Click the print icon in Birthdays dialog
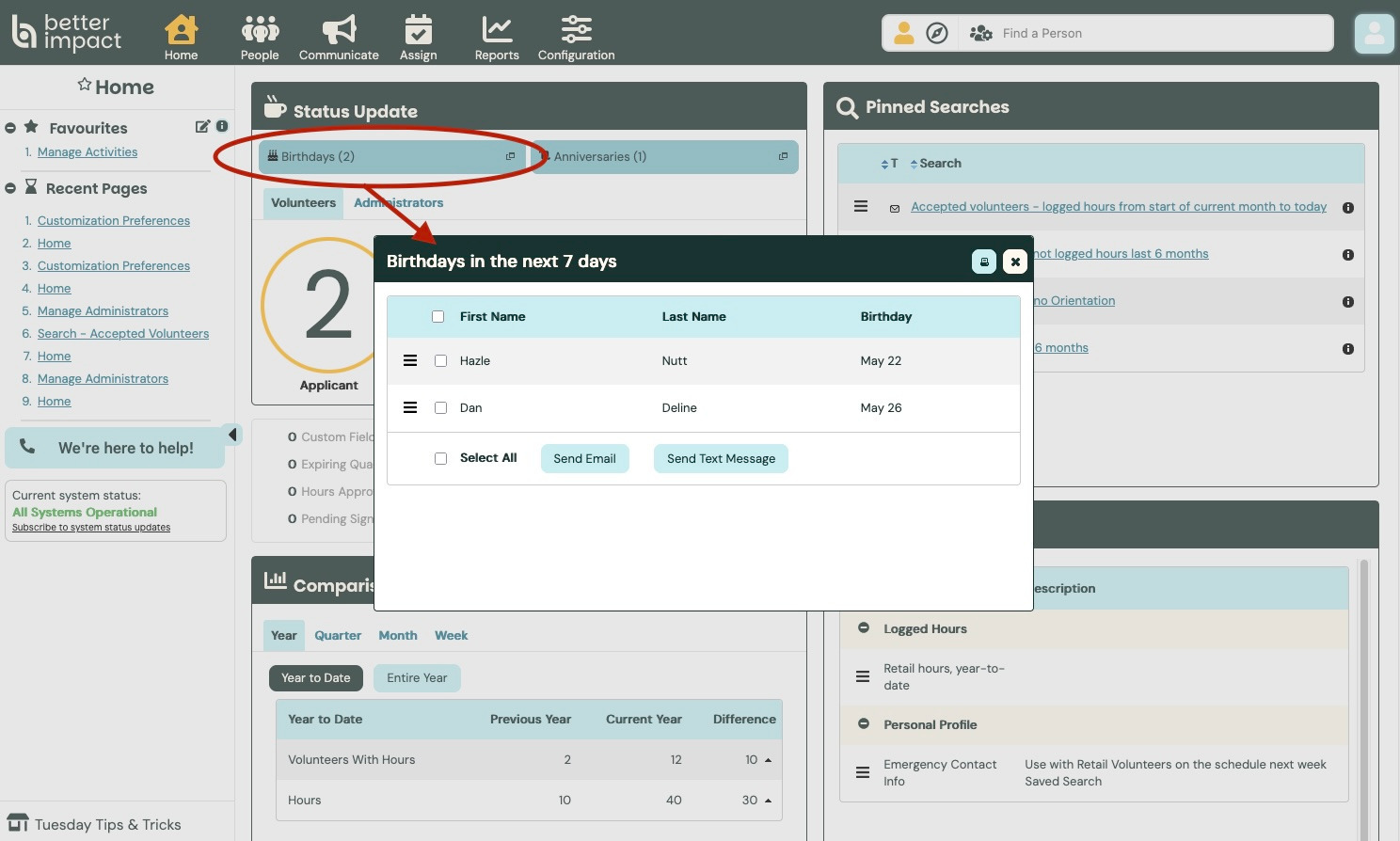The width and height of the screenshot is (1400, 841). 984,262
